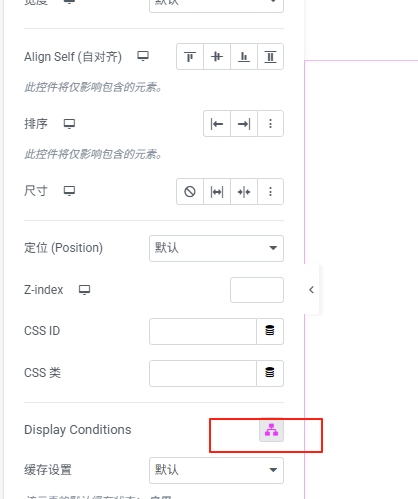The height and width of the screenshot is (499, 418).
Task: Set Align Self to stretch
Action: point(270,57)
